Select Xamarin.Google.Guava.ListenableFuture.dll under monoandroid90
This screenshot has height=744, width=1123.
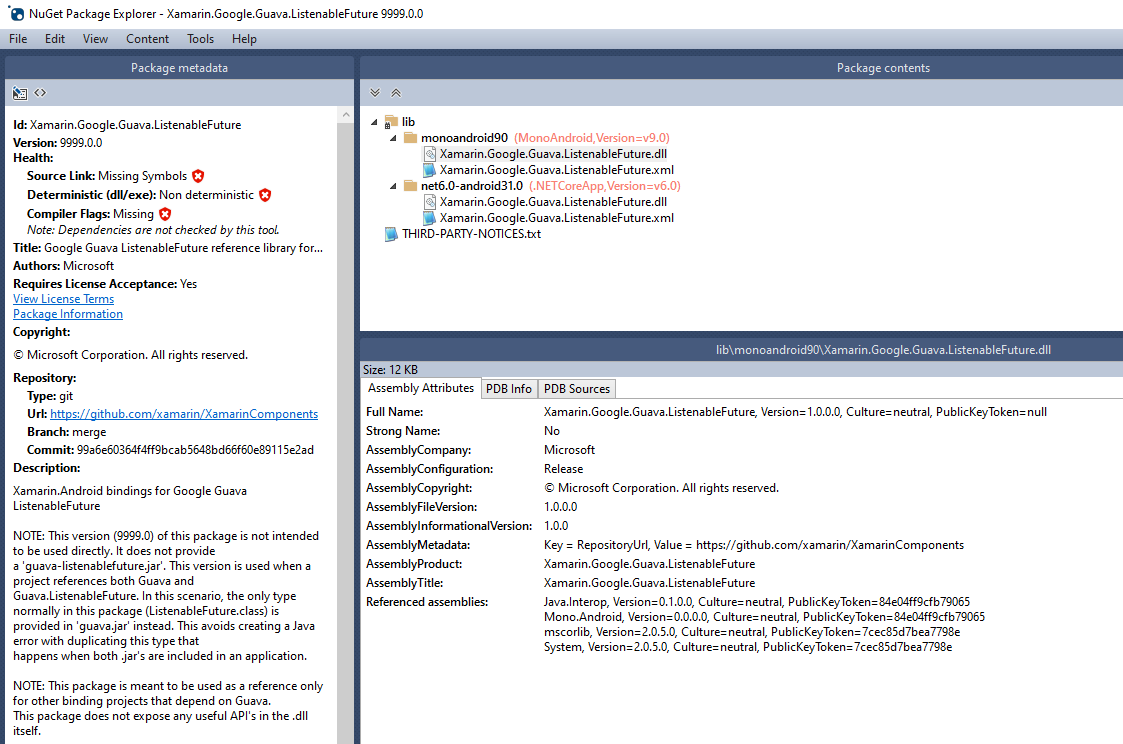coord(553,154)
